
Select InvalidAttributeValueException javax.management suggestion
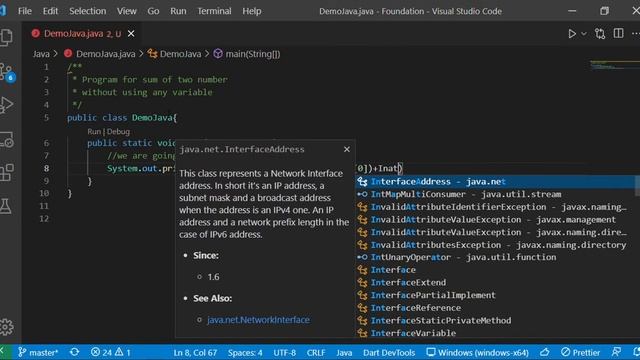(496, 220)
